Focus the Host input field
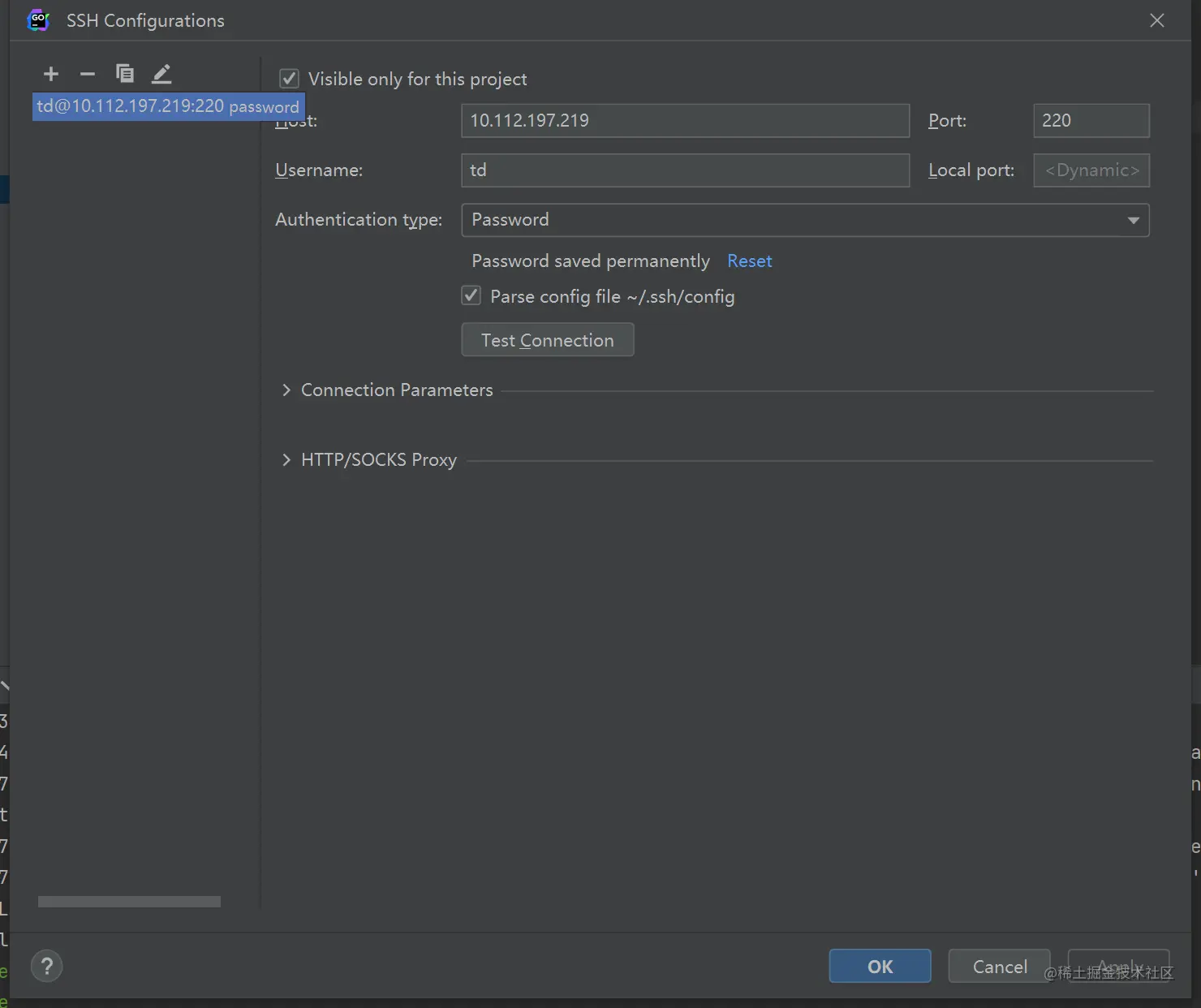 [x=685, y=121]
